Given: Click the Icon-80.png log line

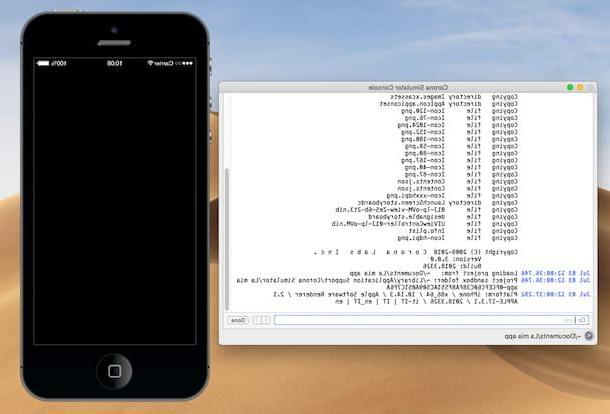Looking at the screenshot, I should (x=461, y=153).
